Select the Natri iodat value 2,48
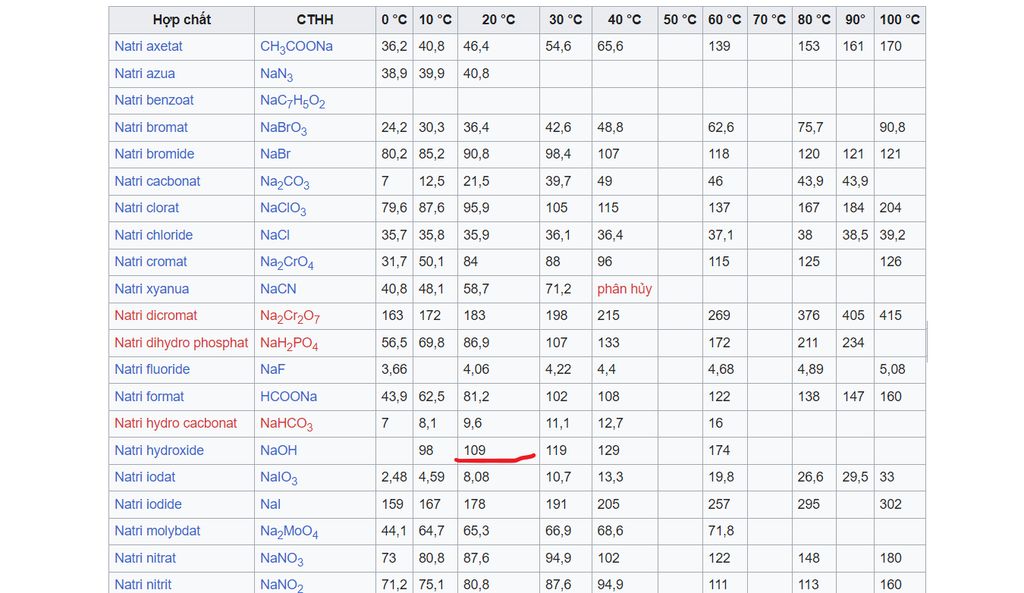The width and height of the screenshot is (1024, 593). (394, 477)
